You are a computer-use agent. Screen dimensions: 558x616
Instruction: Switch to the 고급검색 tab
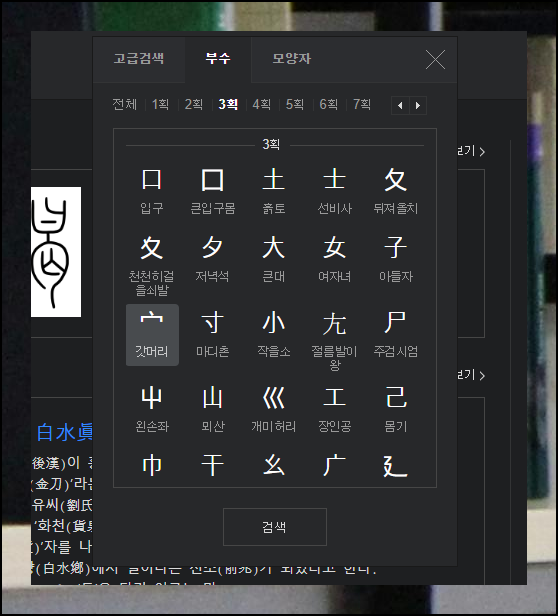(x=139, y=59)
